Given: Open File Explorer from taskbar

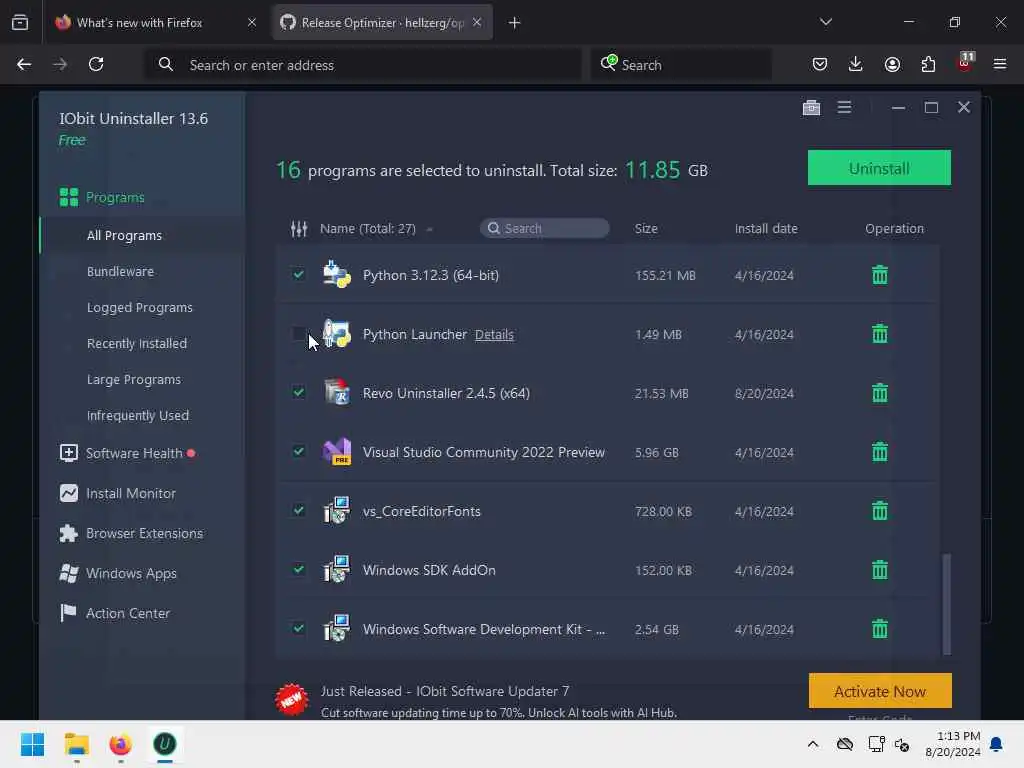Looking at the screenshot, I should coord(76,744).
